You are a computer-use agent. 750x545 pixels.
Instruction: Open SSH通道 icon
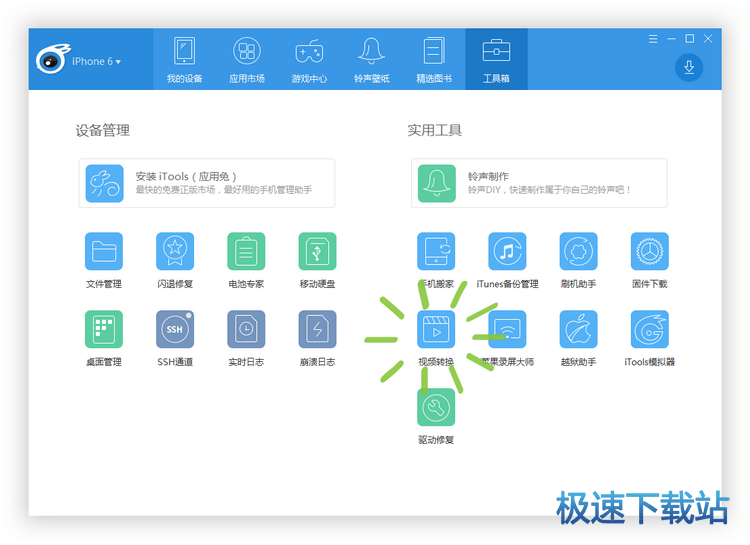coord(175,329)
